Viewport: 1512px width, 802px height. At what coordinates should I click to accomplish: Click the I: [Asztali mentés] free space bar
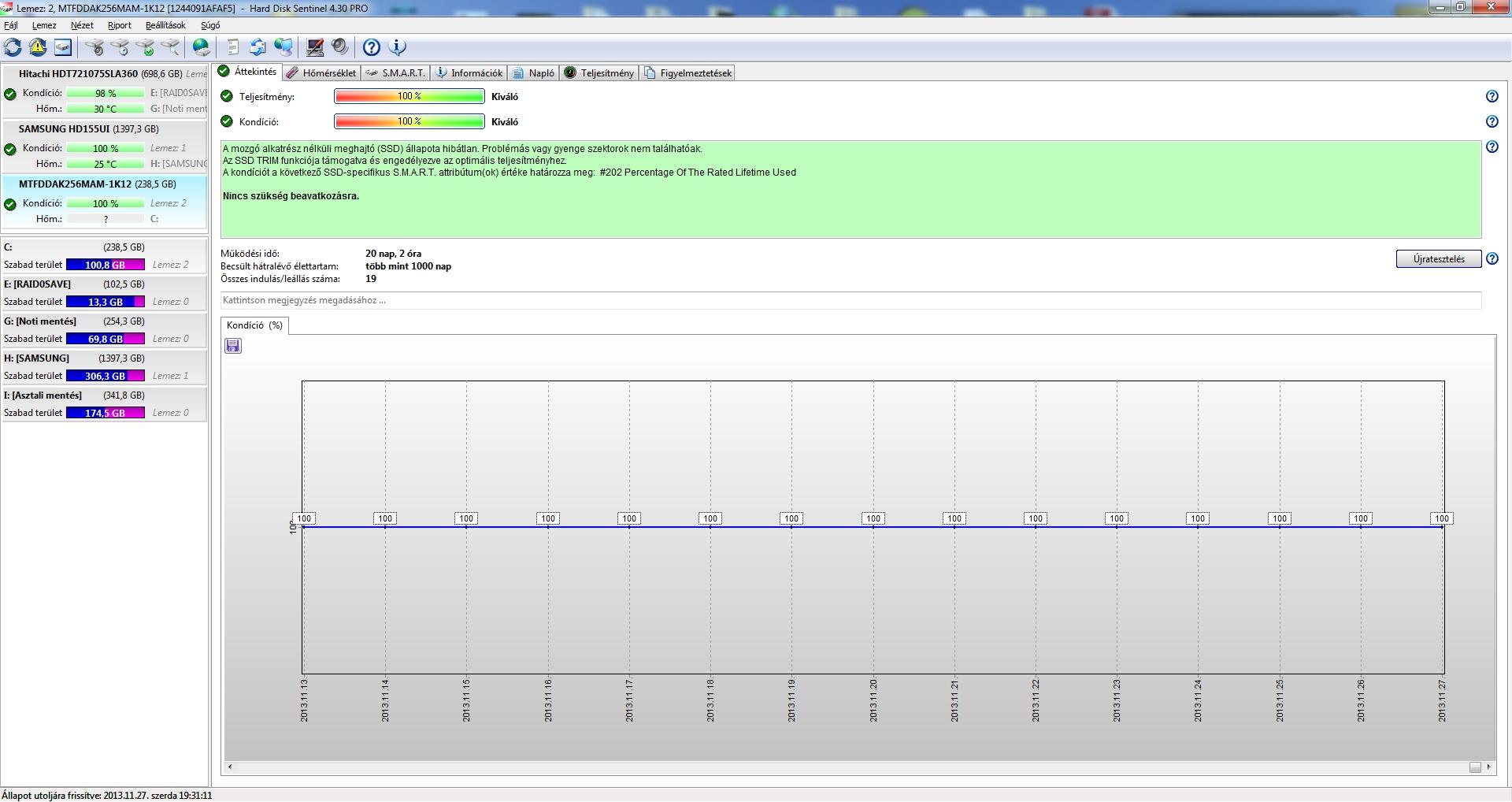106,413
